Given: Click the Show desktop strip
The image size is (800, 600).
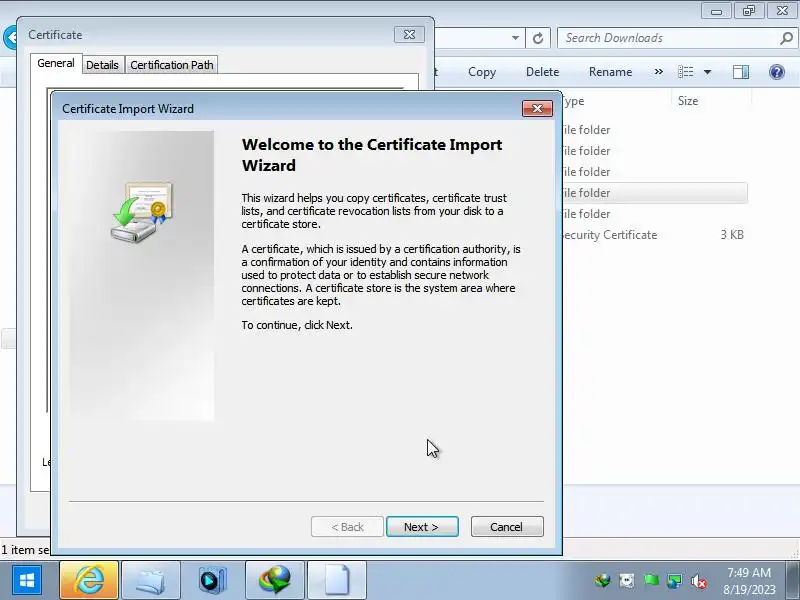Looking at the screenshot, I should [793, 581].
